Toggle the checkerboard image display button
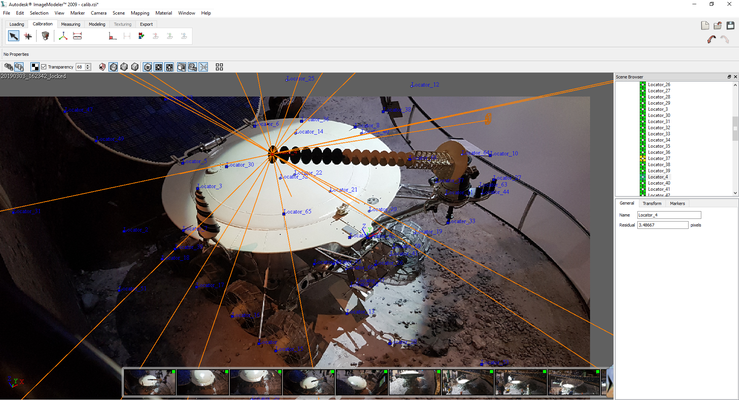The height and width of the screenshot is (400, 739). pyautogui.click(x=35, y=67)
